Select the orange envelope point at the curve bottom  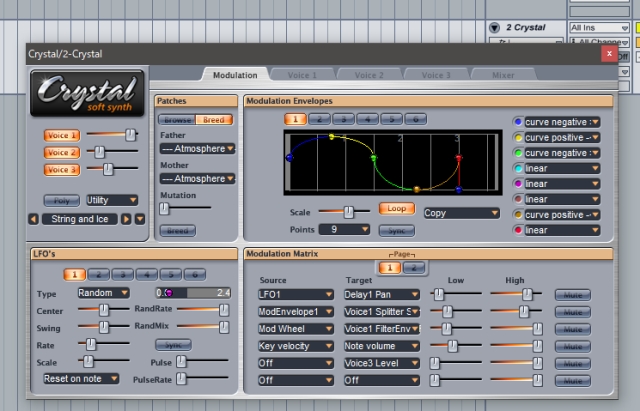coord(417,189)
